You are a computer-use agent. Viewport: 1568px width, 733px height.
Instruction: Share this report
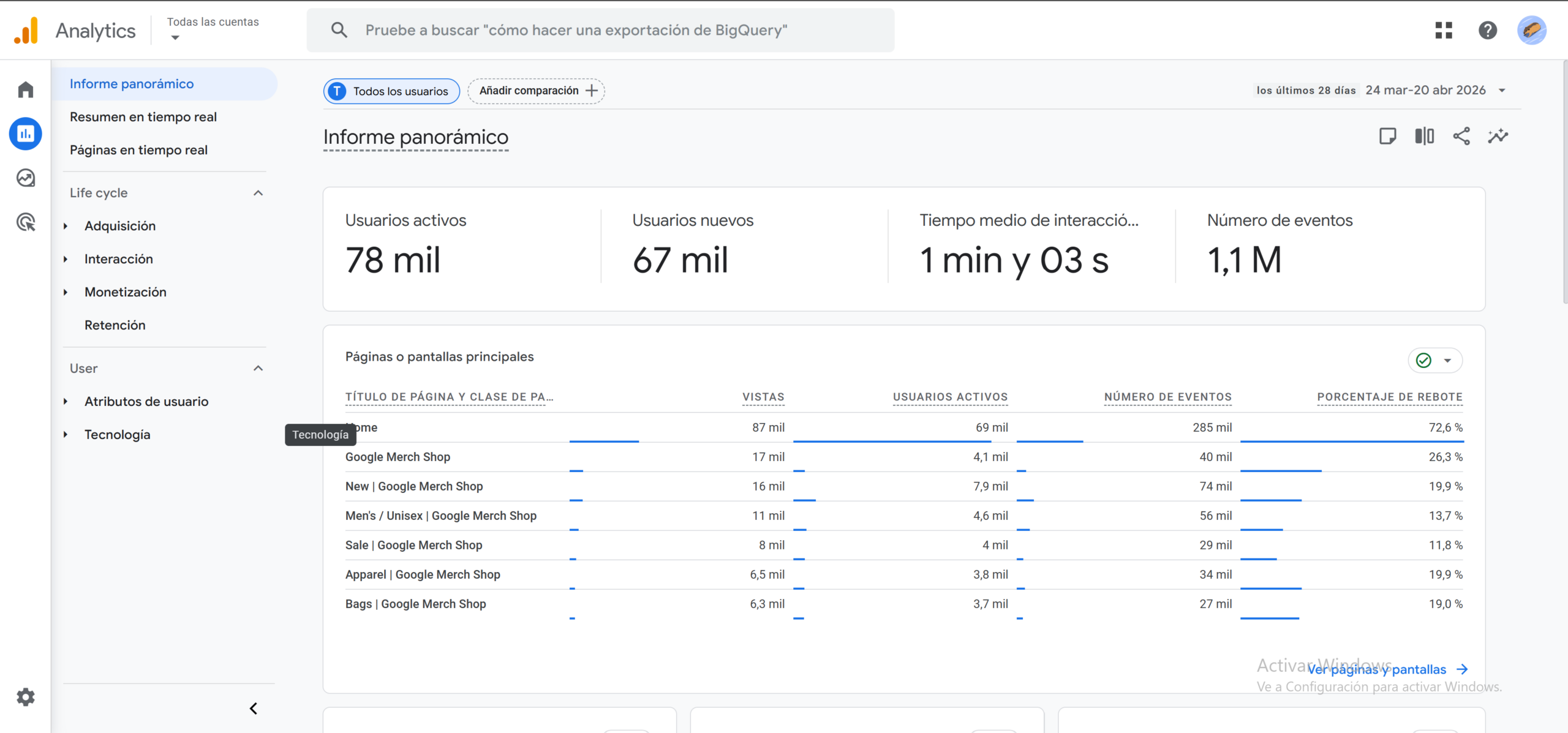[x=1461, y=136]
